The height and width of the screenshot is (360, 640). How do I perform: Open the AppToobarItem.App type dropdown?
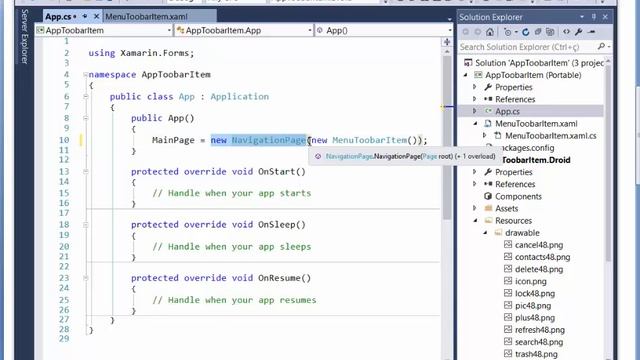[244, 30]
